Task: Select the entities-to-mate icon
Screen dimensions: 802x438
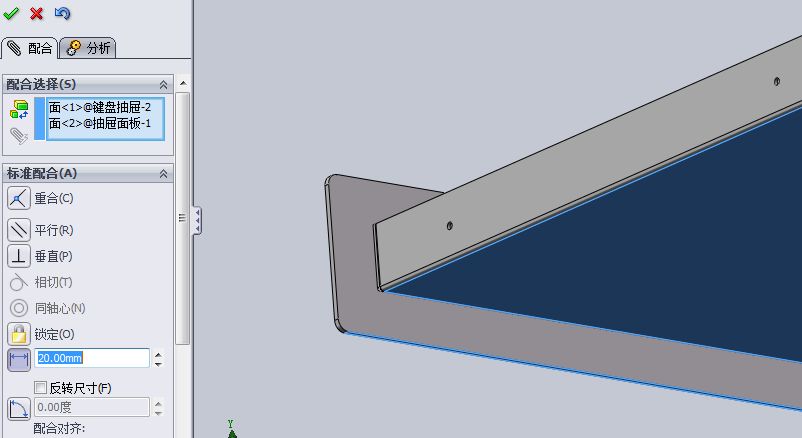Action: [x=19, y=110]
